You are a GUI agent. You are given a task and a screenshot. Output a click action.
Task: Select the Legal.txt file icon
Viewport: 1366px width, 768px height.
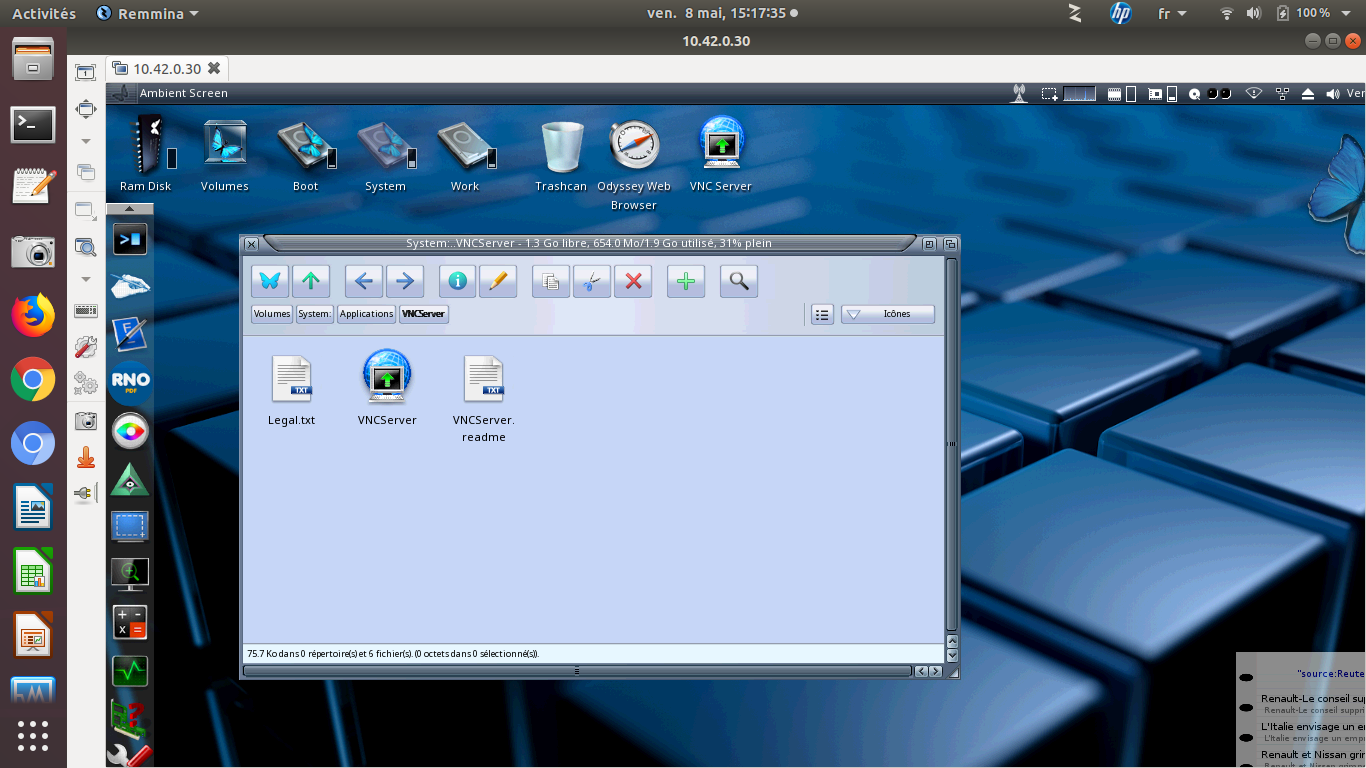(x=292, y=380)
